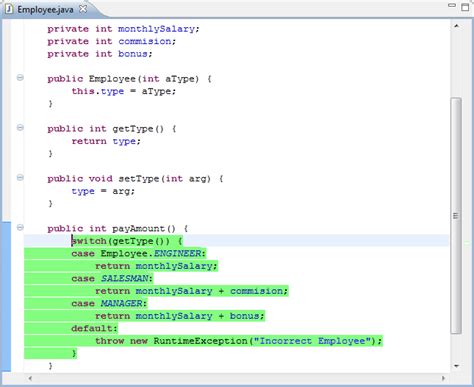Click 'case Employee.ENGINEER:' line
This screenshot has height=387, width=474.
coord(139,254)
